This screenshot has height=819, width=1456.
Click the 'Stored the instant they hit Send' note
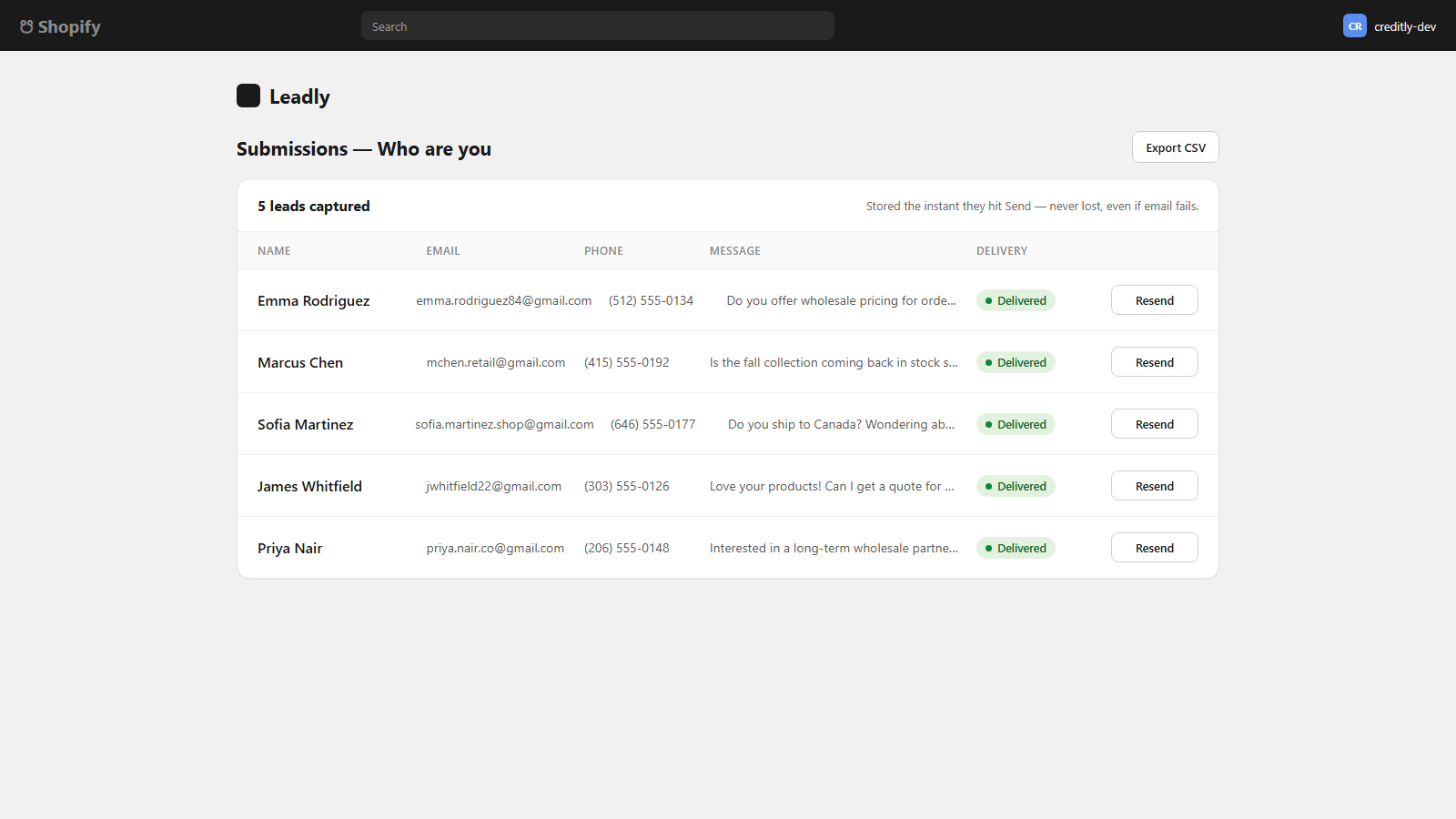point(1032,207)
